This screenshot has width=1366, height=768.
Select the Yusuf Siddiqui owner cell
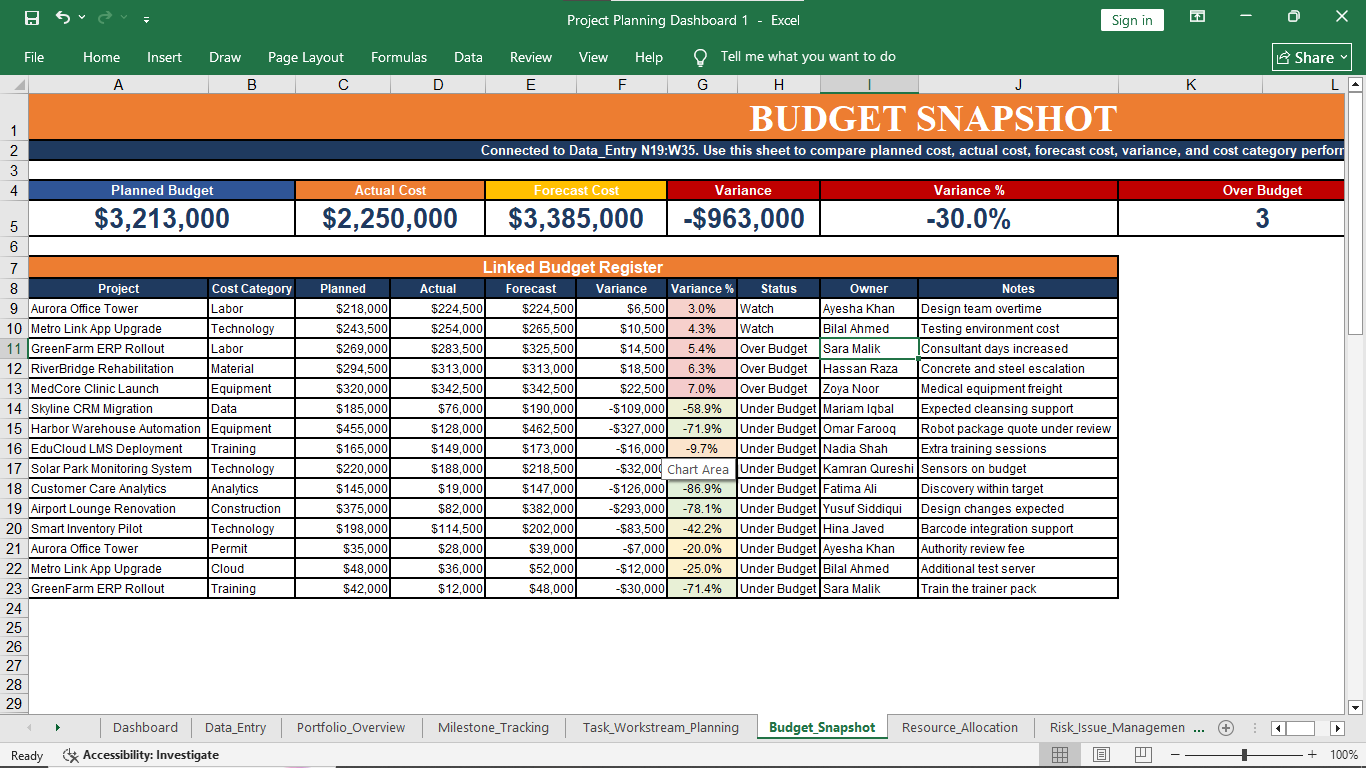pyautogui.click(x=869, y=509)
